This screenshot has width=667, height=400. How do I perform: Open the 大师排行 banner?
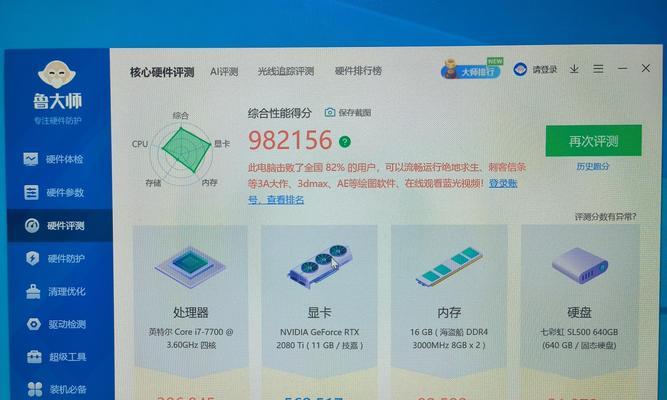point(471,69)
